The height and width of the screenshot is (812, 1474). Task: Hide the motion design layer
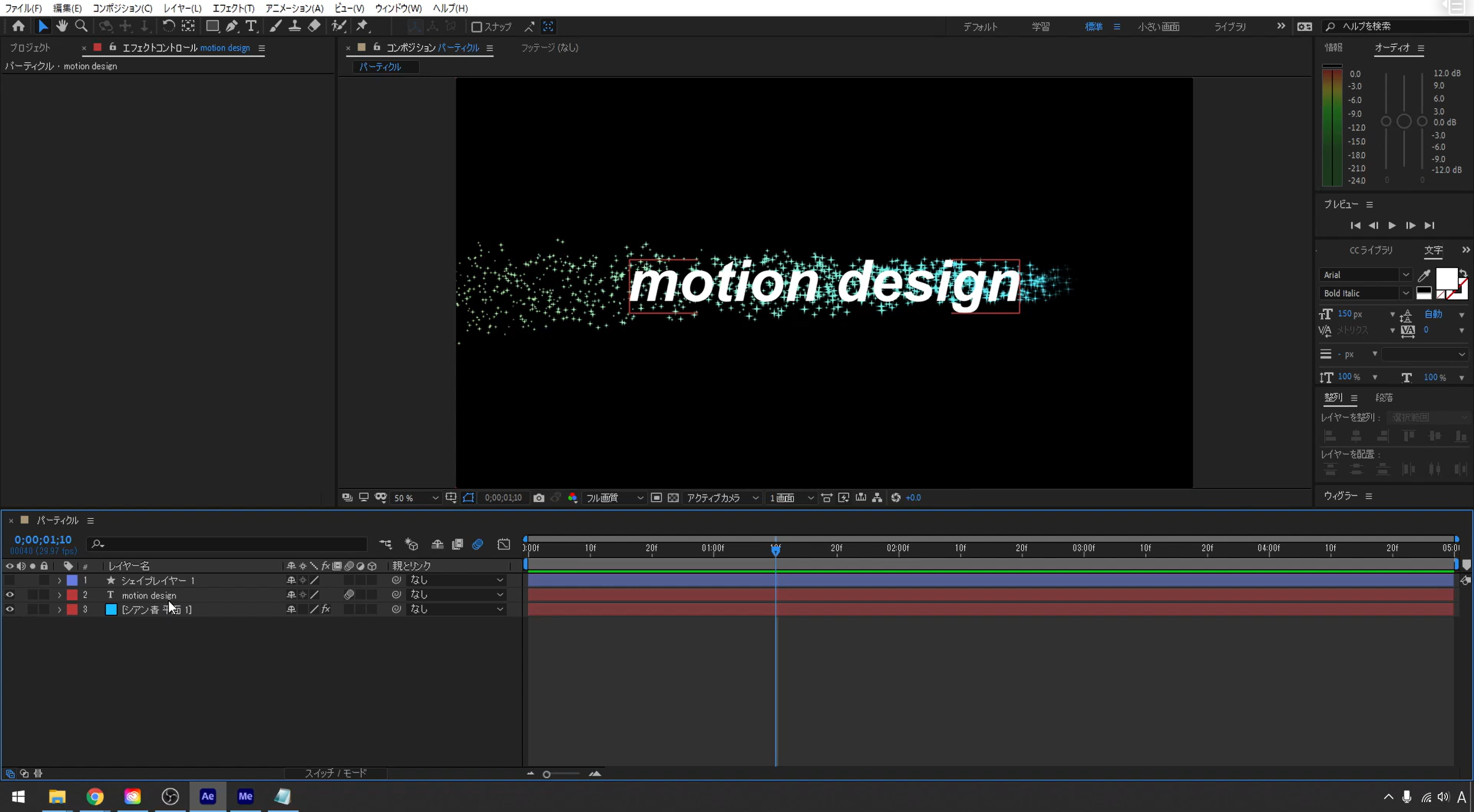coord(10,595)
